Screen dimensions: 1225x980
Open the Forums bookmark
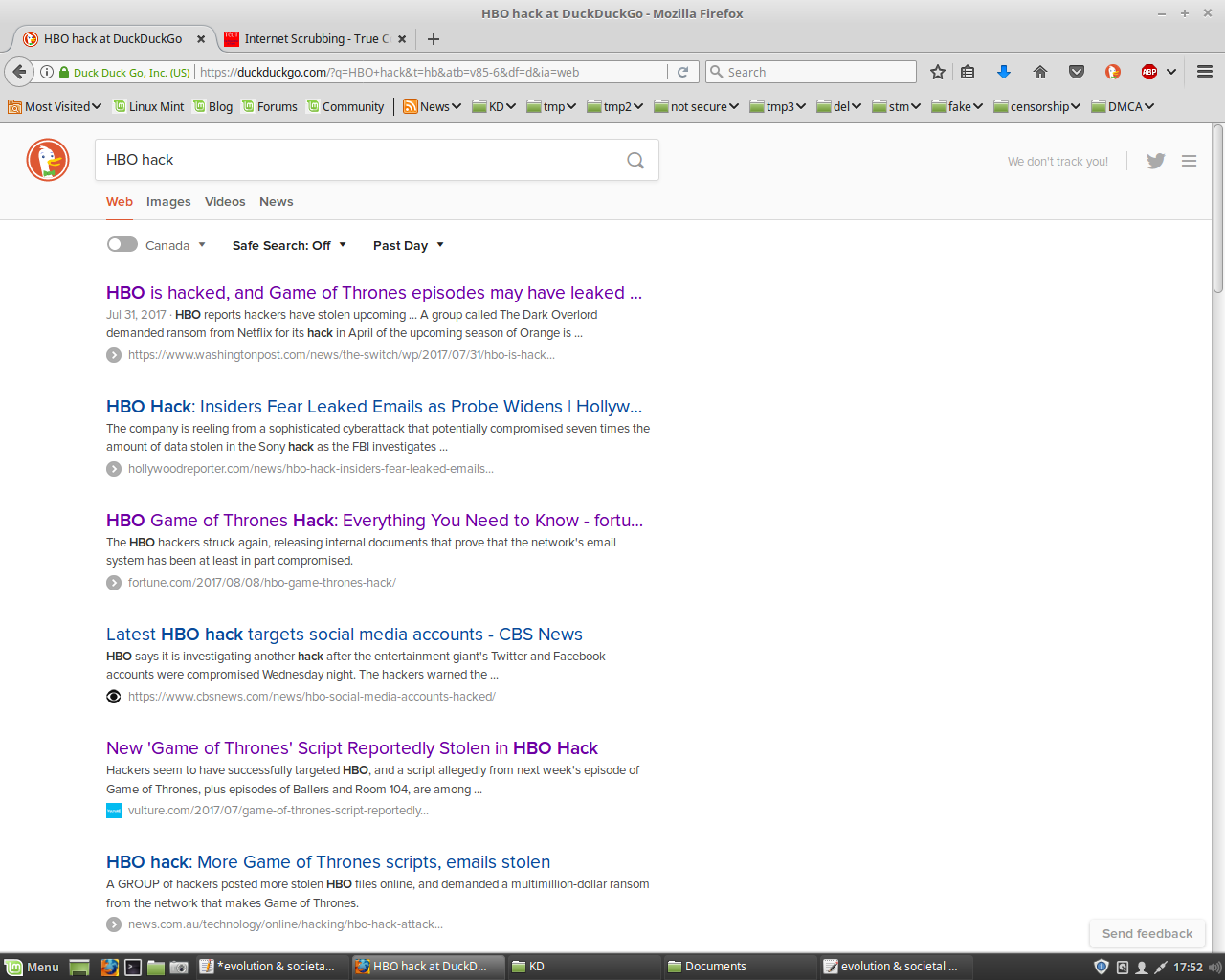point(269,106)
